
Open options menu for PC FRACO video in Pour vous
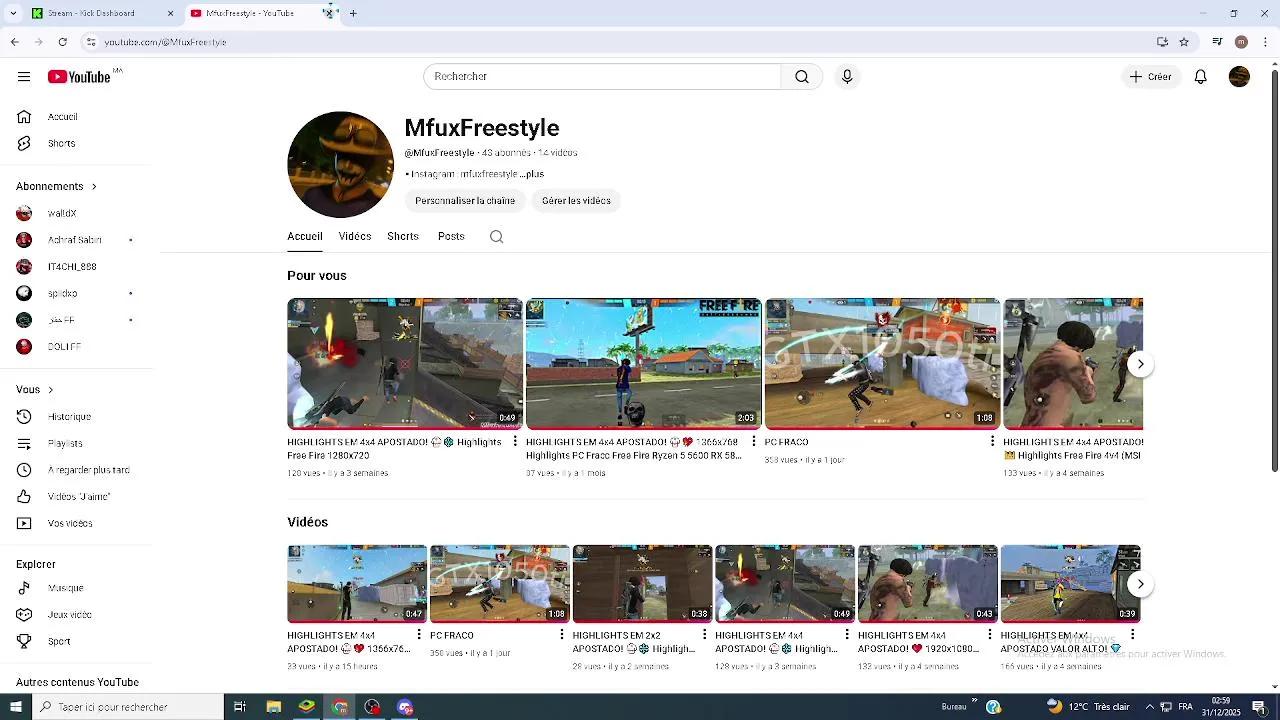pos(992,442)
